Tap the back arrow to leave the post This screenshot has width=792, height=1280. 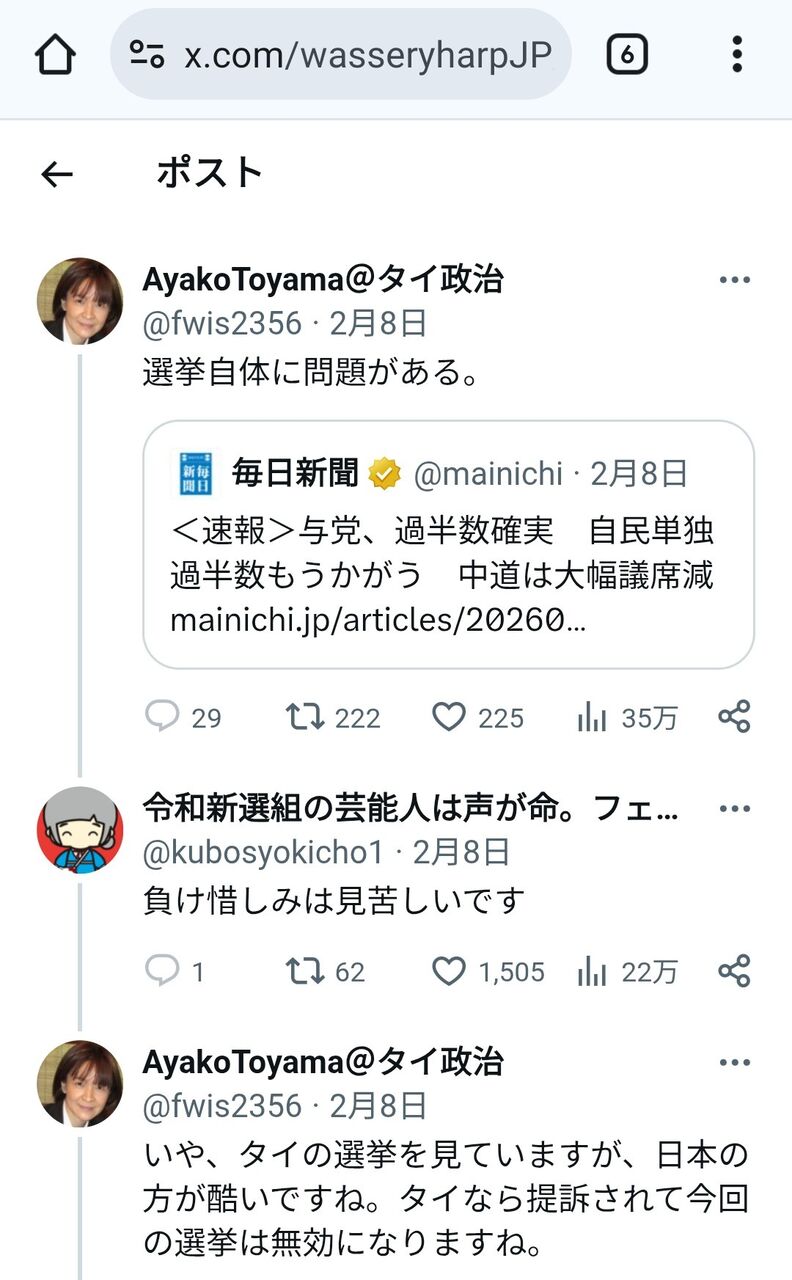(57, 174)
